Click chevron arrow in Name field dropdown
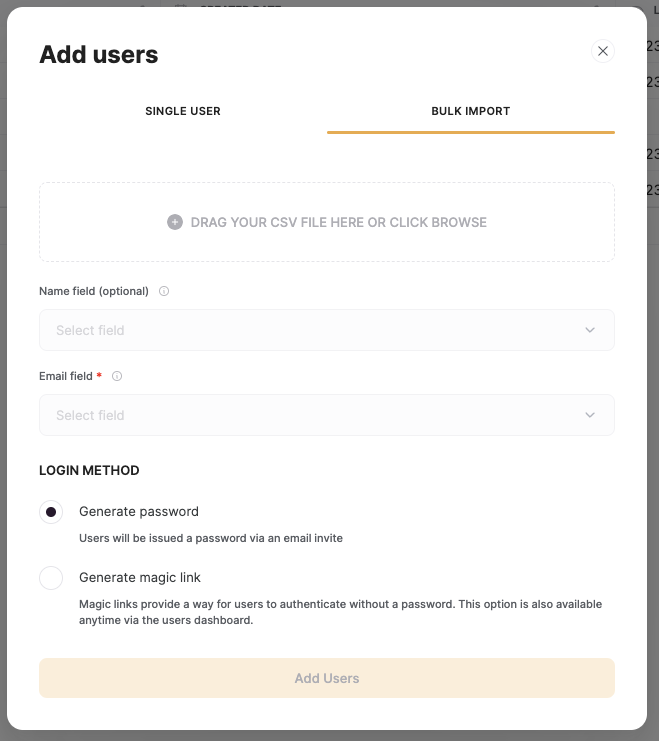Viewport: 659px width, 741px height. click(590, 330)
